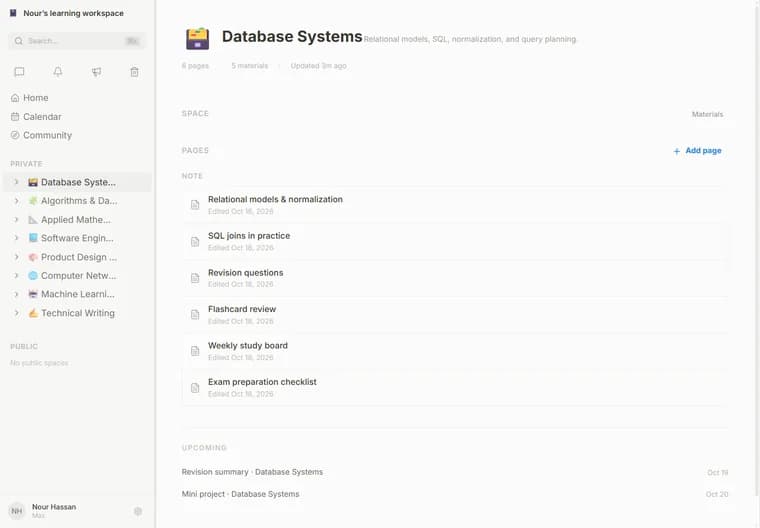Expand the Applied Mathe... space chevron
Image resolution: width=760 pixels, height=528 pixels.
pyautogui.click(x=16, y=220)
